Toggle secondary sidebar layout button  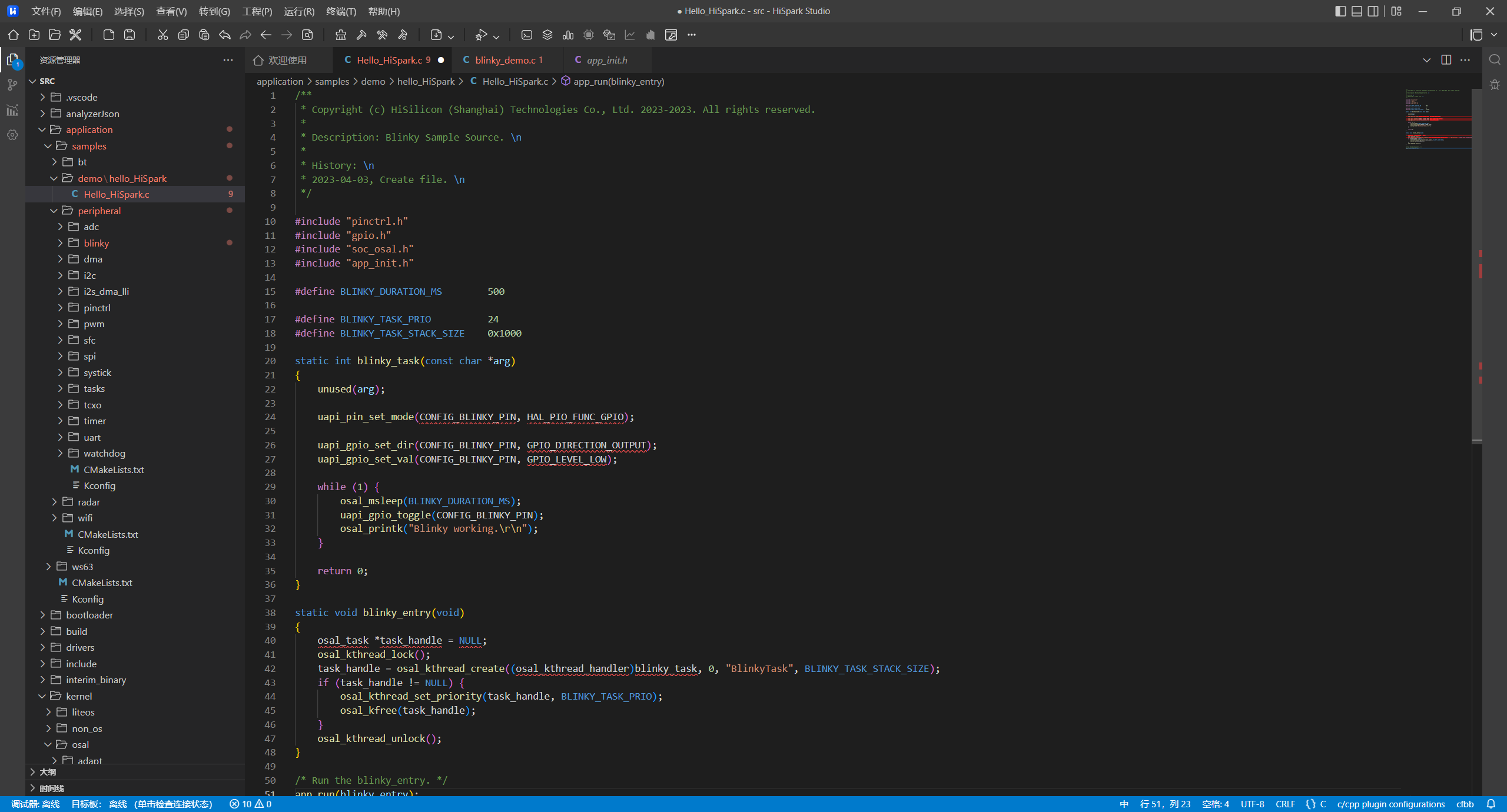[1373, 11]
